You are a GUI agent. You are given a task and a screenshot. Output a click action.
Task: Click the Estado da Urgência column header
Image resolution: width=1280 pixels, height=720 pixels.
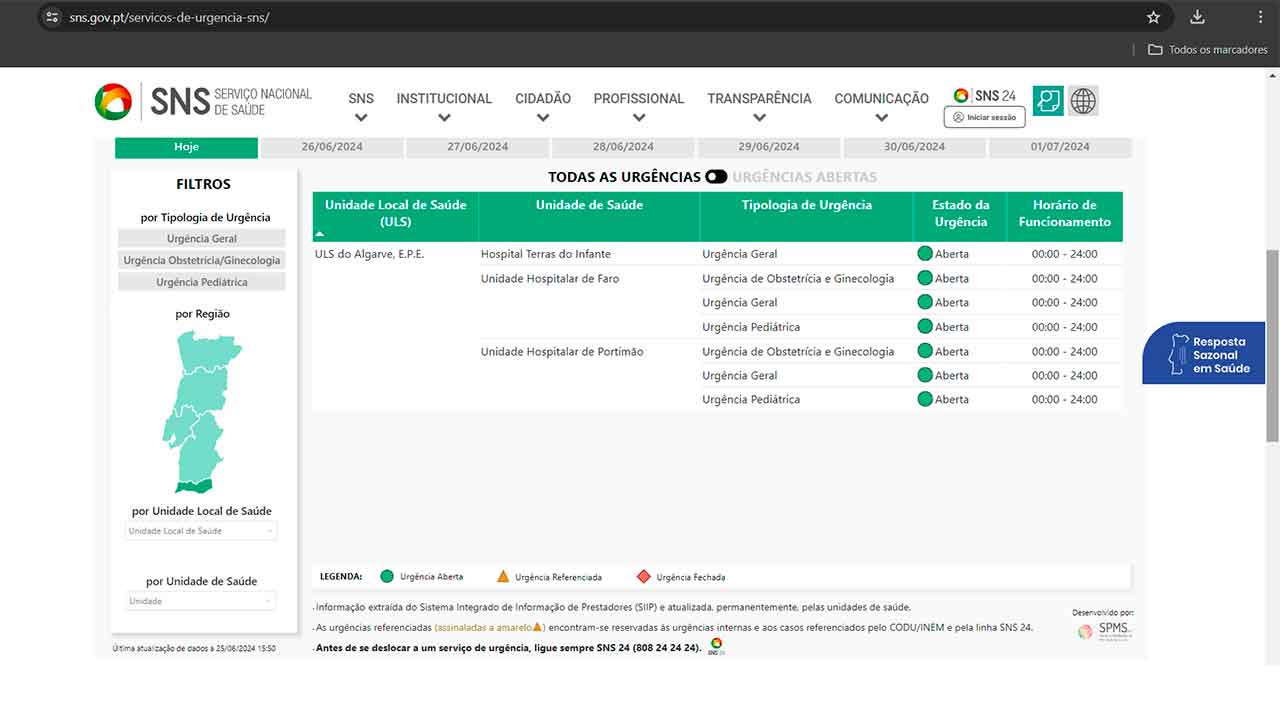960,216
